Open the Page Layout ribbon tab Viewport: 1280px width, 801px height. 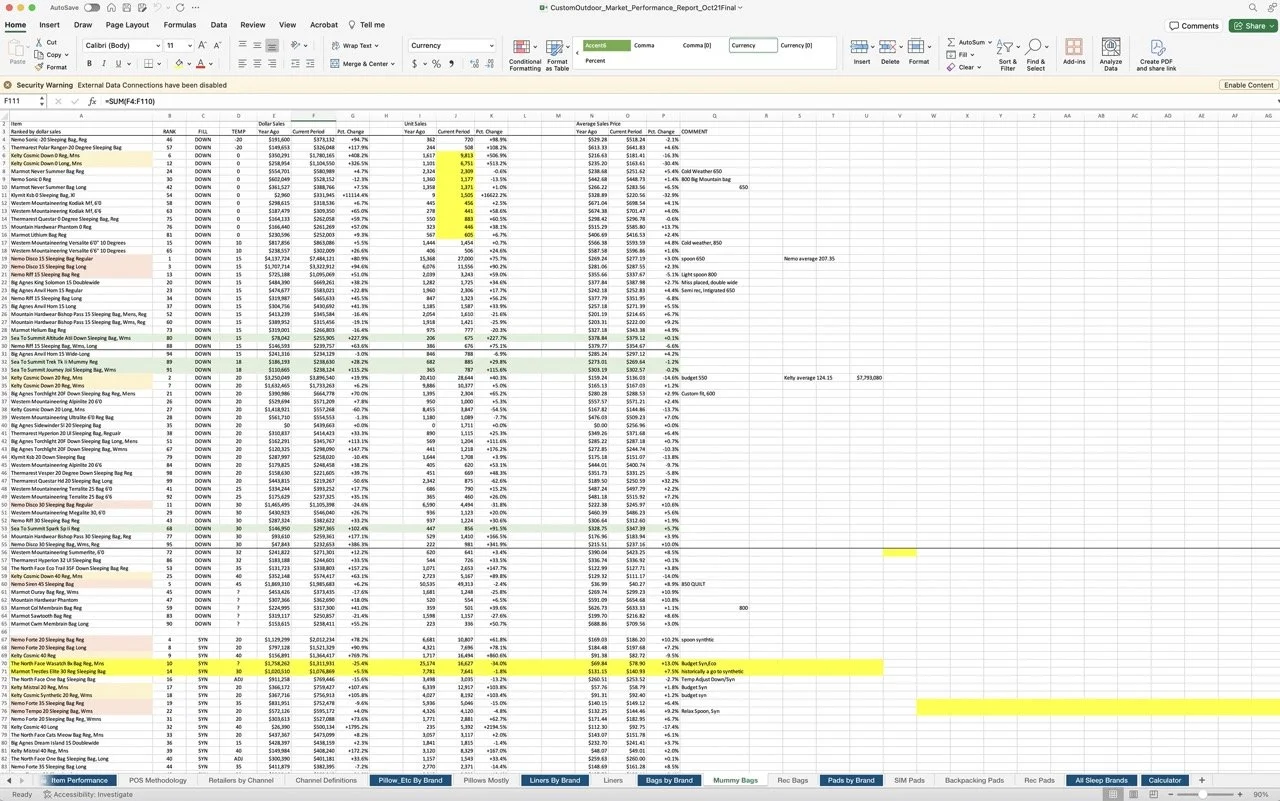[x=127, y=24]
